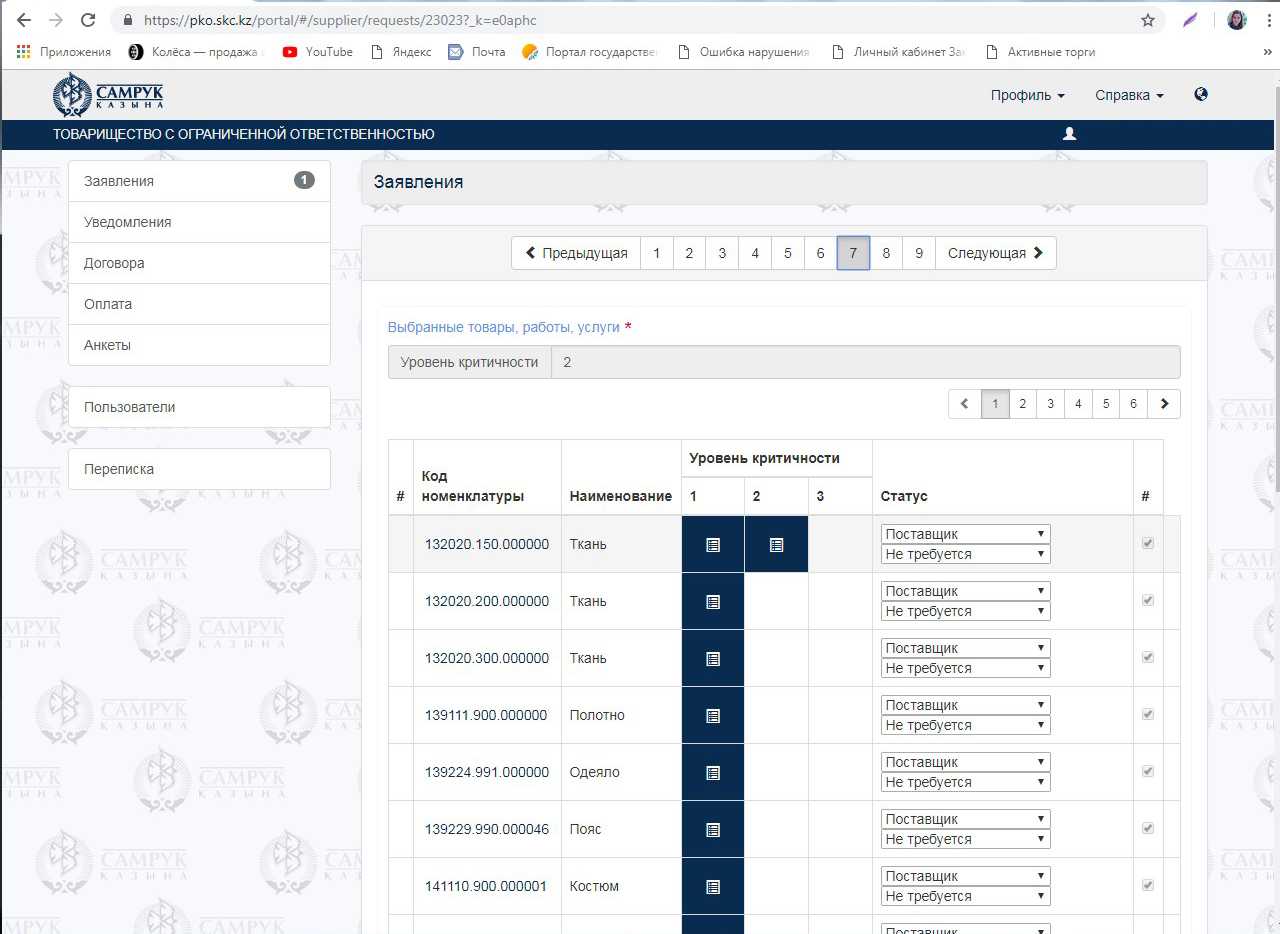The image size is (1280, 934).
Task: Expand the Профиль menu in header
Action: [x=1027, y=95]
